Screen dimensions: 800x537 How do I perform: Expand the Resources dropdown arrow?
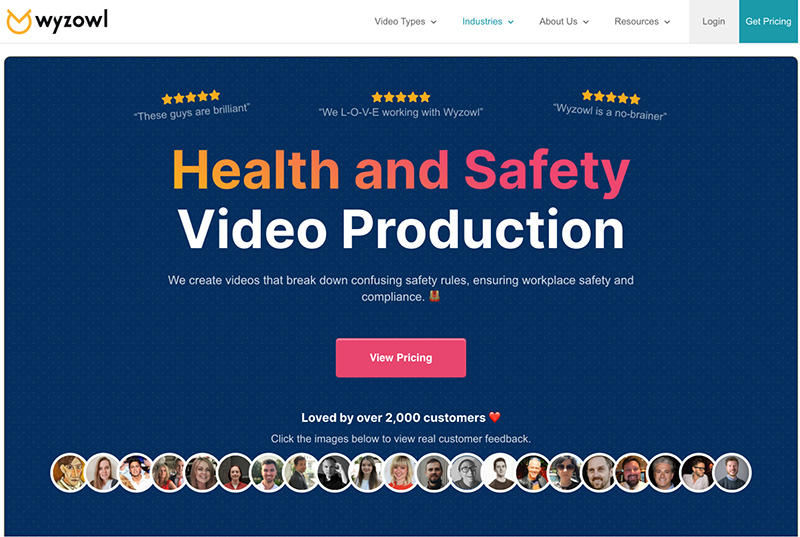click(667, 22)
